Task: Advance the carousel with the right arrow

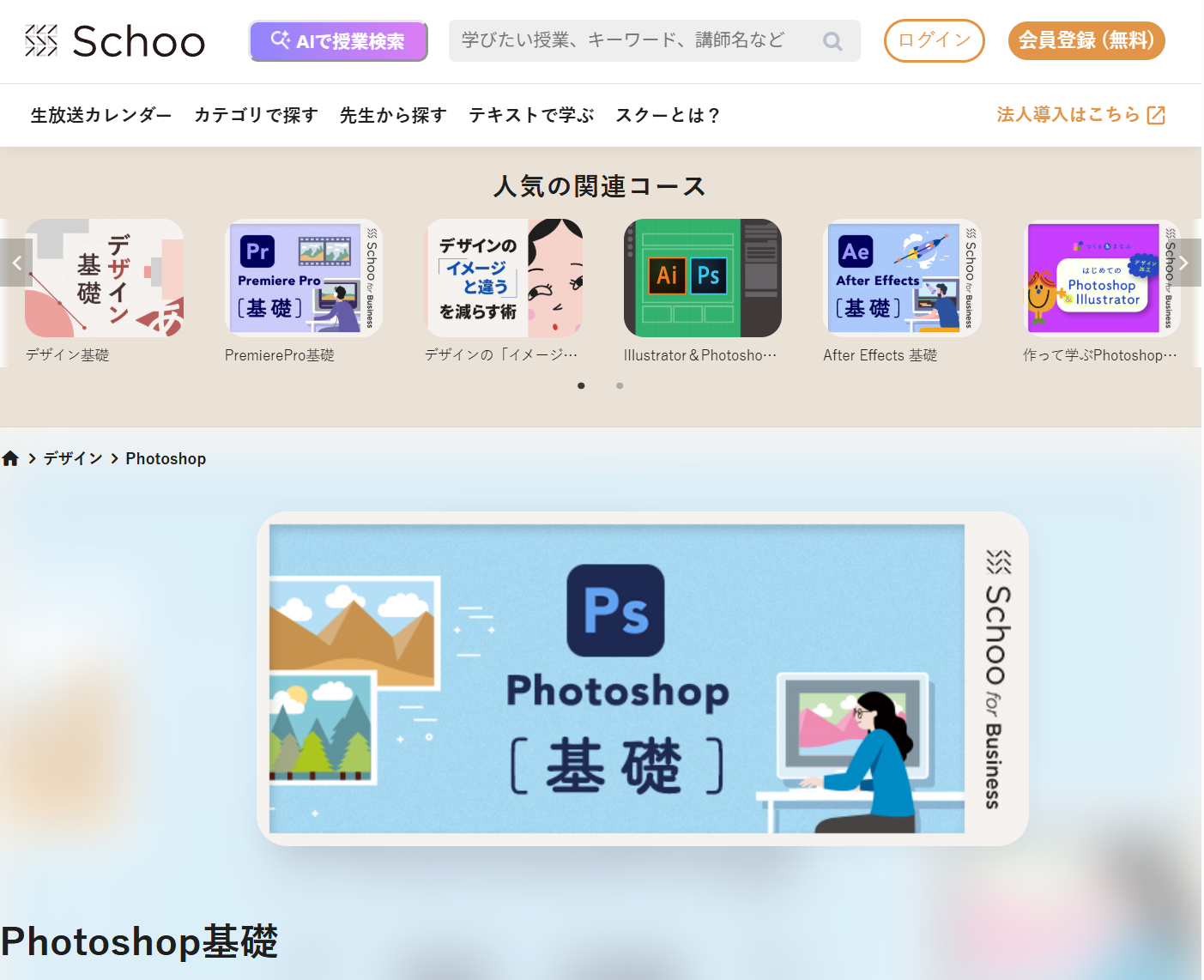Action: point(1184,263)
